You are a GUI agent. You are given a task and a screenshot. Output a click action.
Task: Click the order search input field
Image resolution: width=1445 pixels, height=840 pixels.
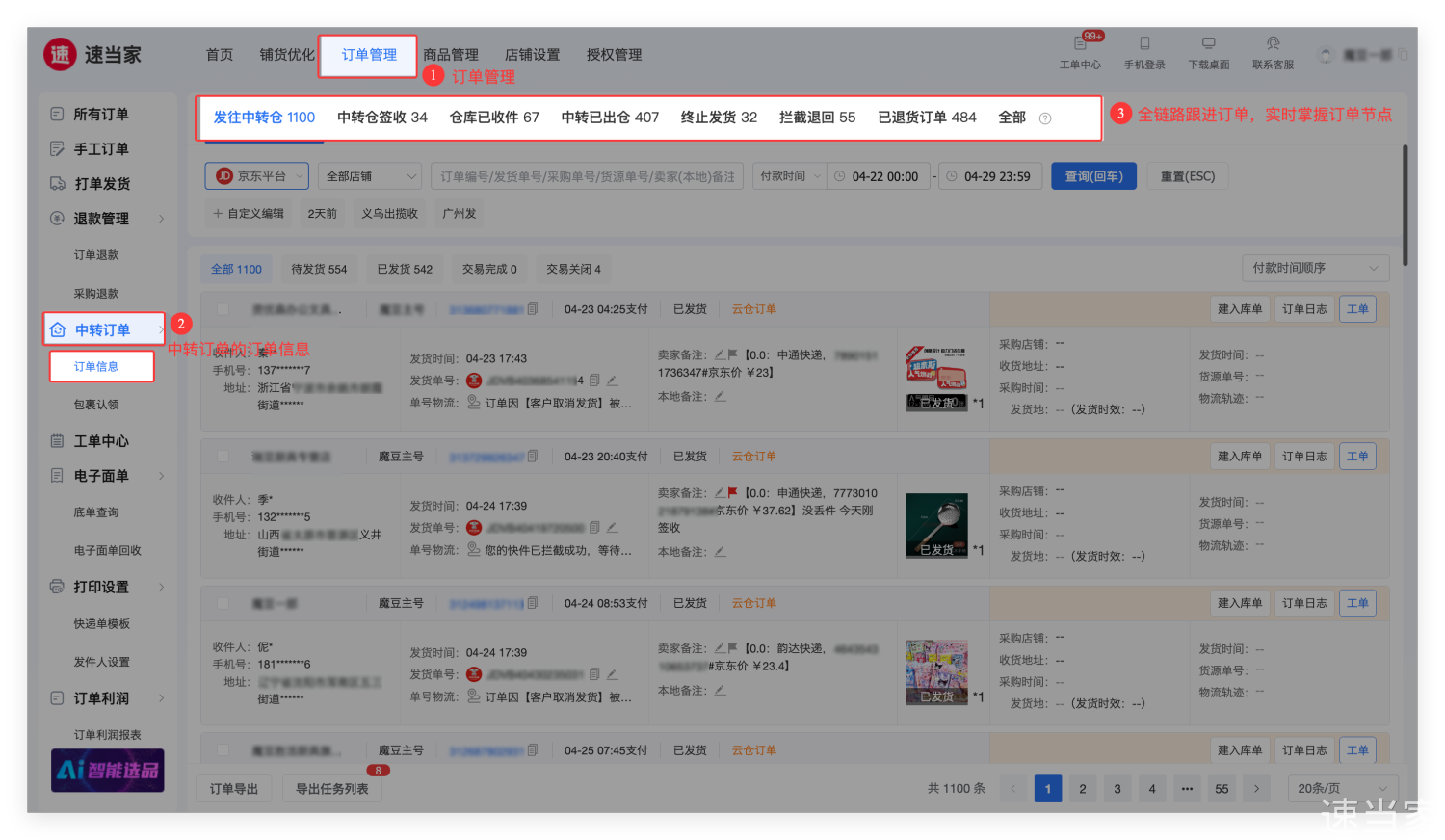(x=587, y=176)
